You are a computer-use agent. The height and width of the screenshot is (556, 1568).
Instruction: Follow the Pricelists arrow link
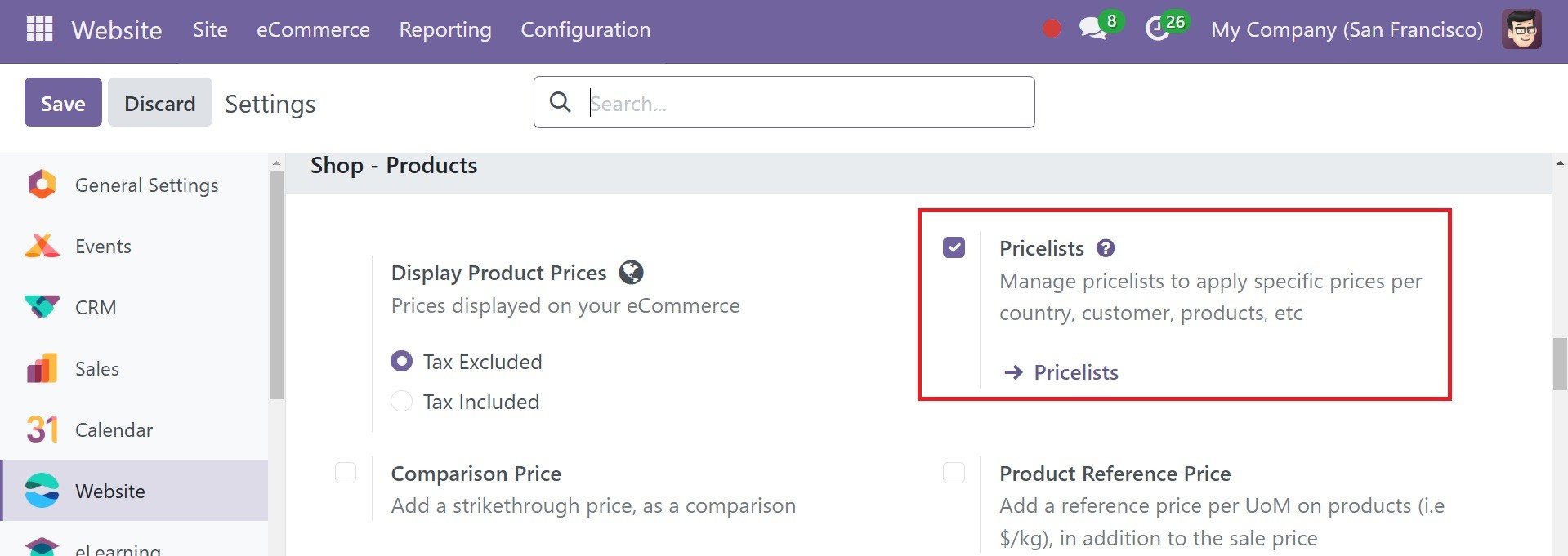(x=1061, y=372)
